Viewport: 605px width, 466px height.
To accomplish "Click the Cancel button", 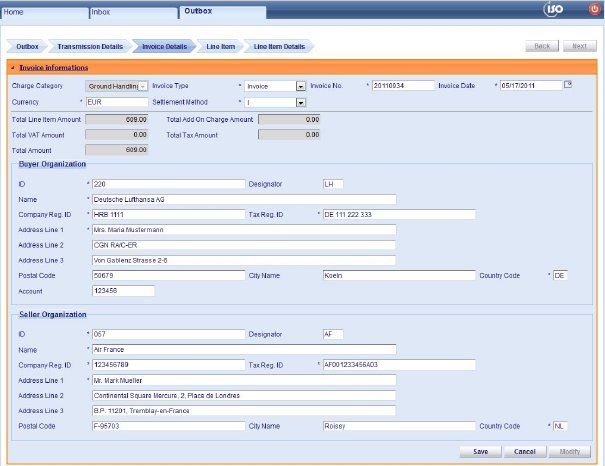I will pyautogui.click(x=525, y=451).
